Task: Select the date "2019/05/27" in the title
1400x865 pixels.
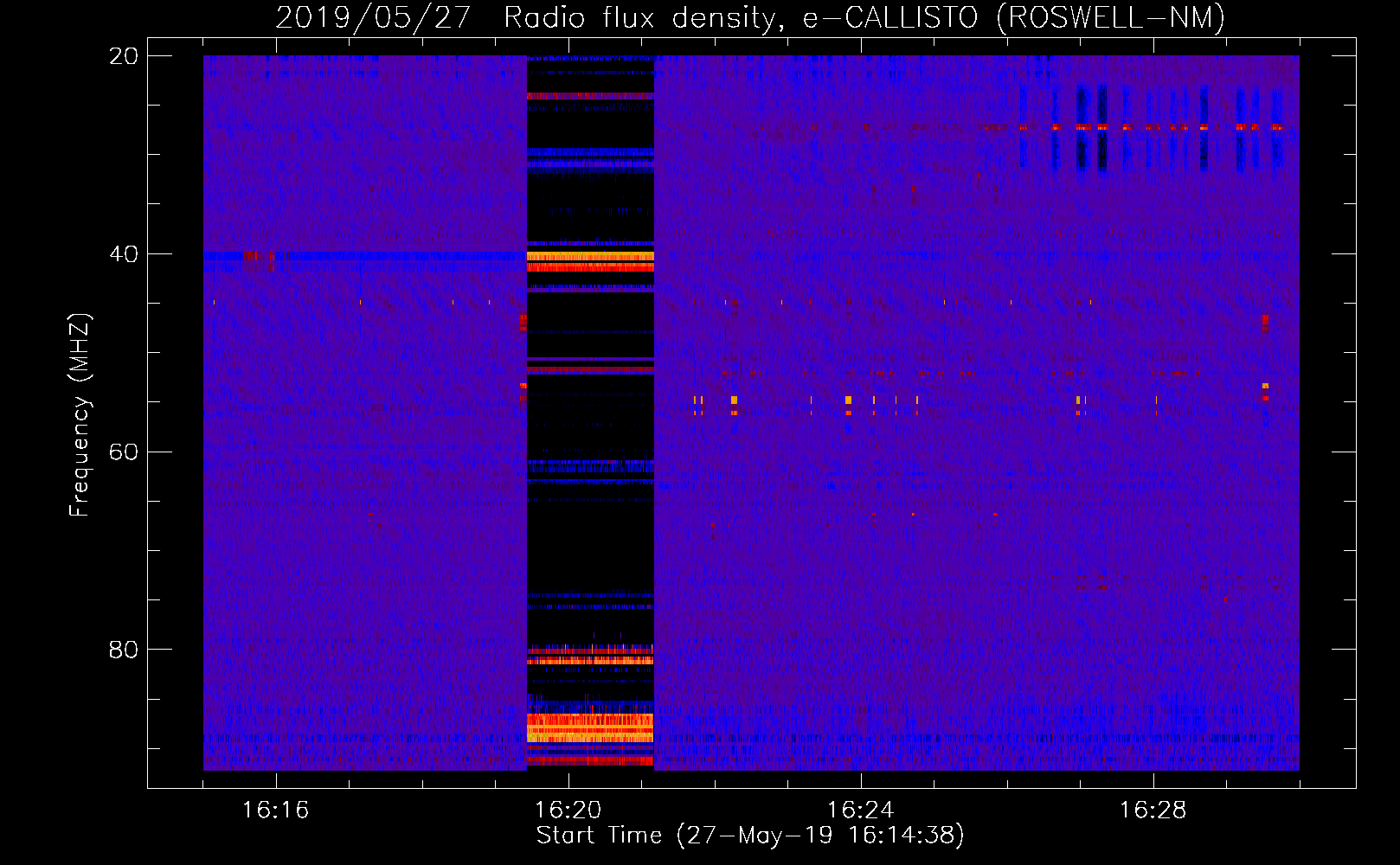Action: [373, 18]
